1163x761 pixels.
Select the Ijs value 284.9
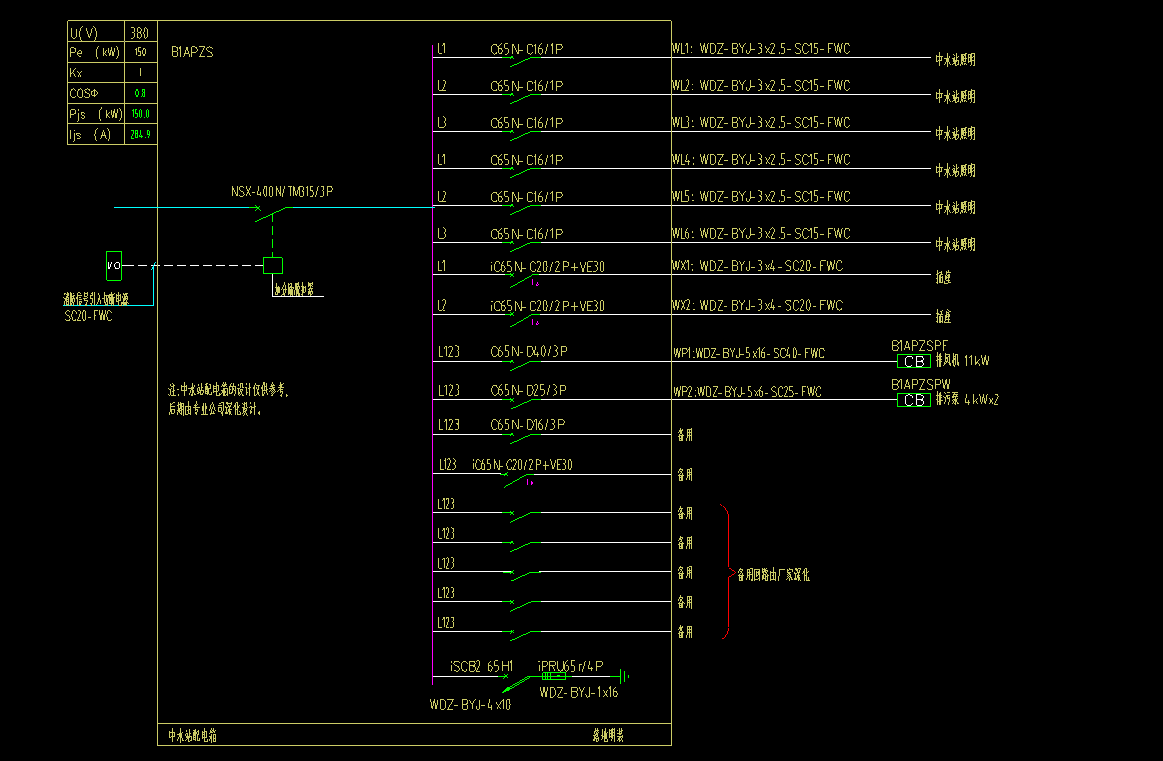coord(140,134)
